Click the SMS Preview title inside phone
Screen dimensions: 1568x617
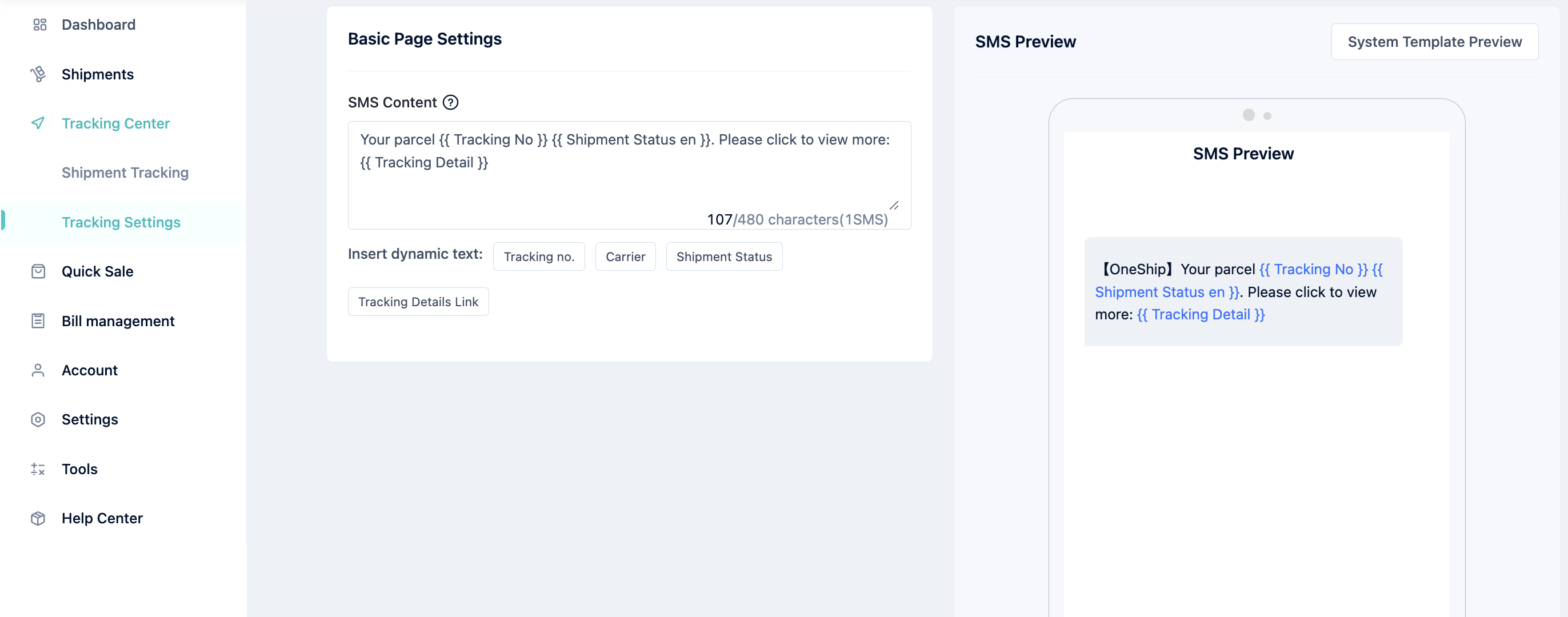tap(1243, 154)
